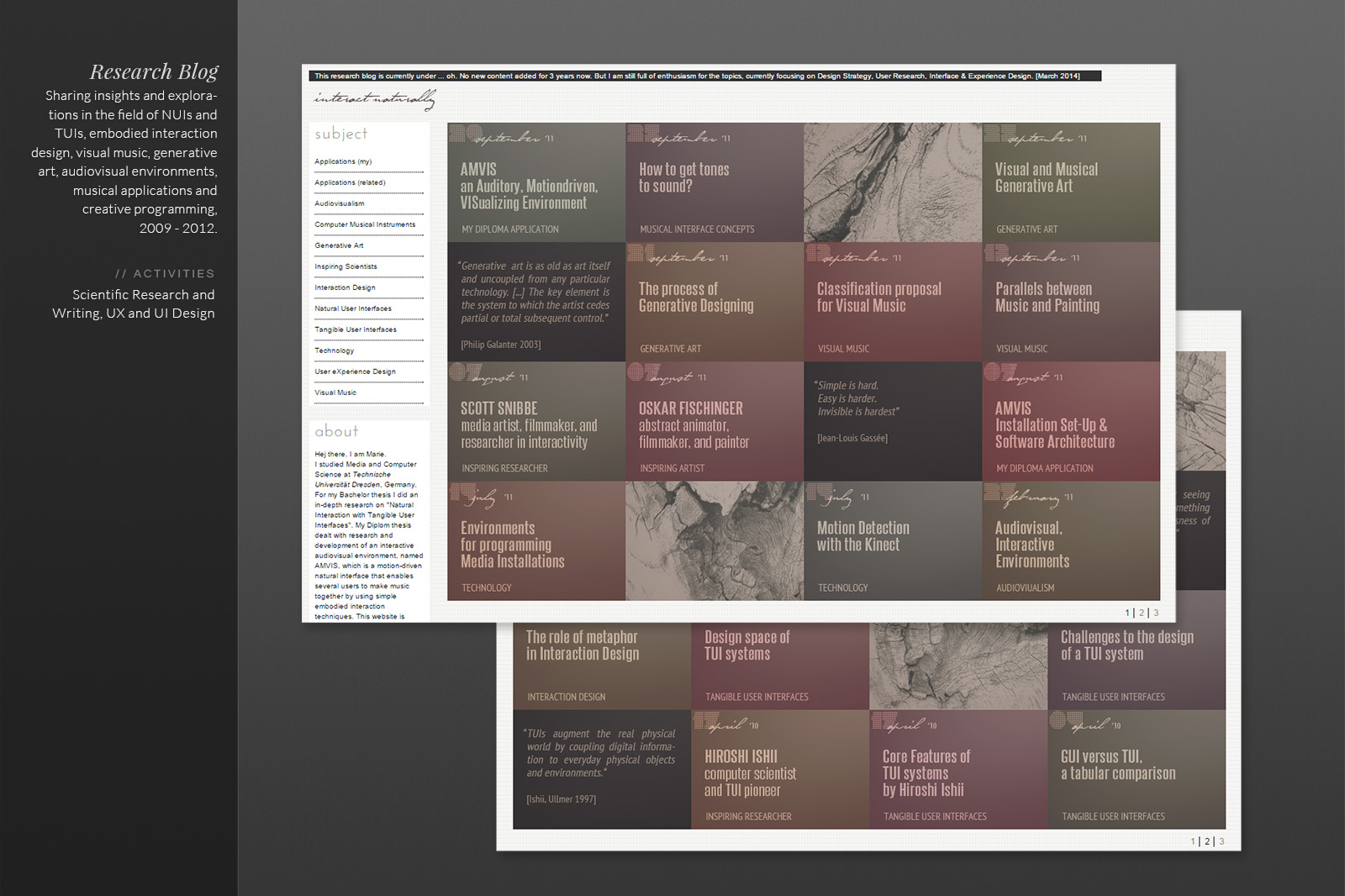Open 'Challenges to the design of a TUI system' post
Screen dimensions: 1345x896
(1137, 666)
